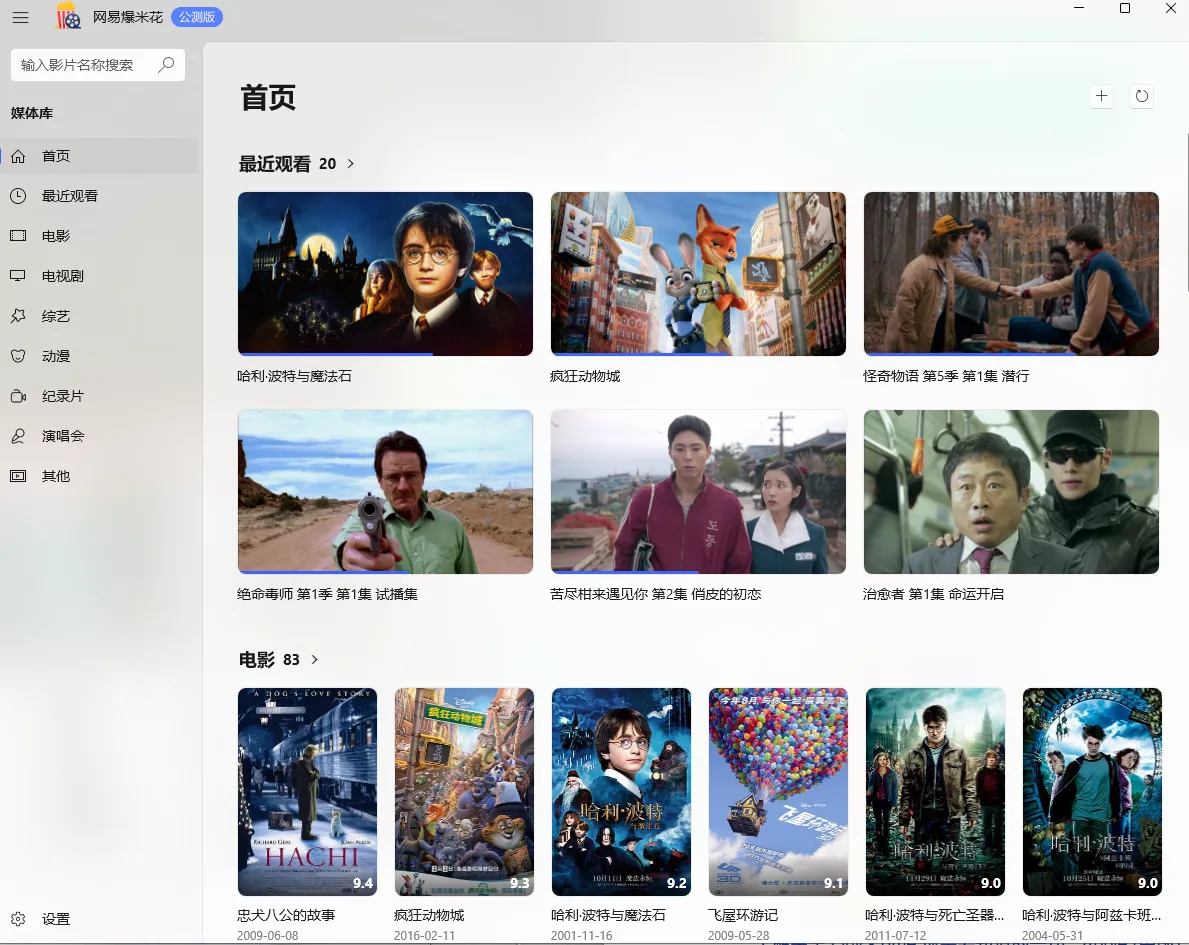Open 设置 at sidebar bottom
This screenshot has width=1189, height=945.
[x=99, y=919]
